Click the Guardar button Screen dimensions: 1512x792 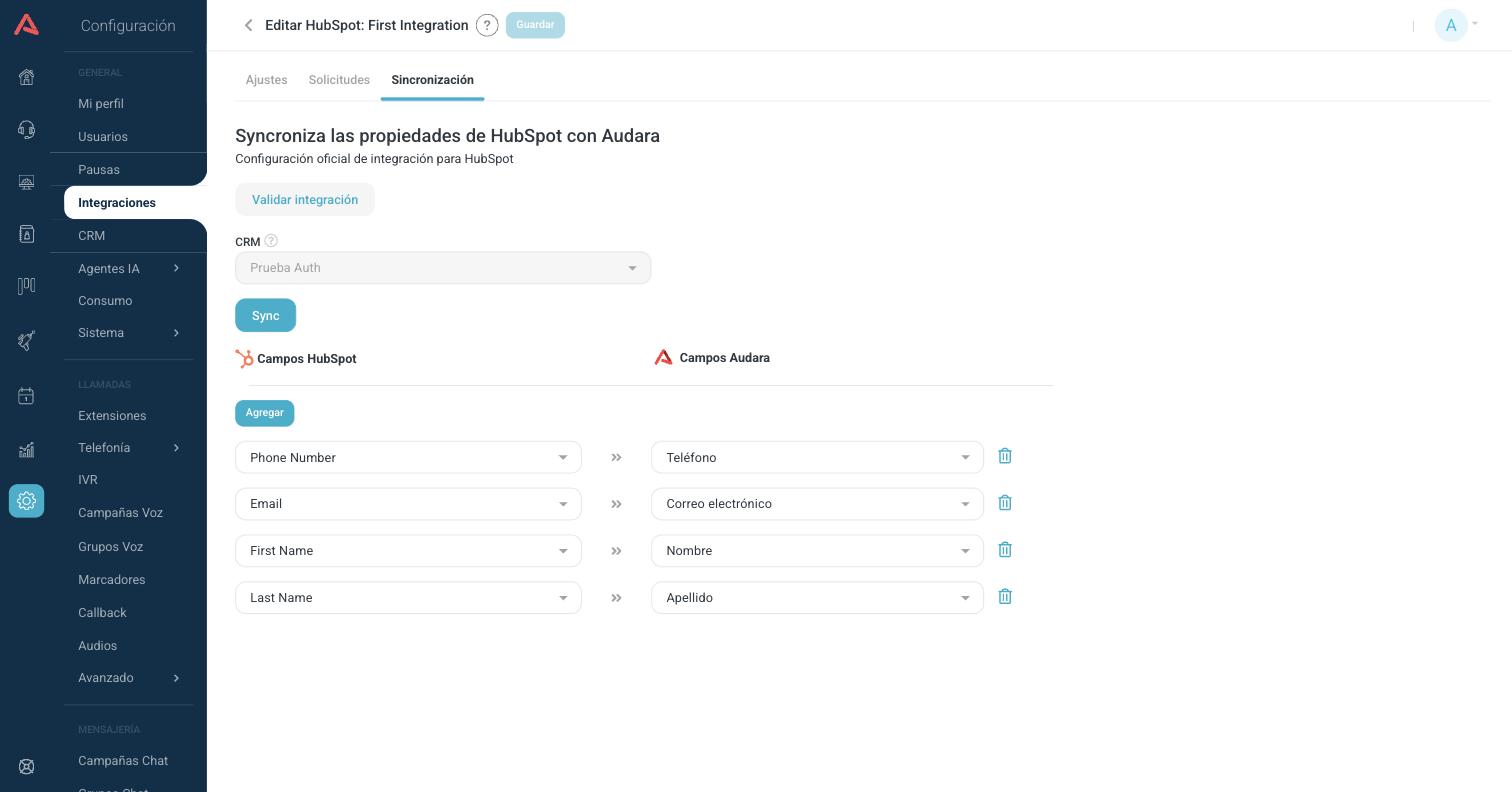tap(535, 25)
